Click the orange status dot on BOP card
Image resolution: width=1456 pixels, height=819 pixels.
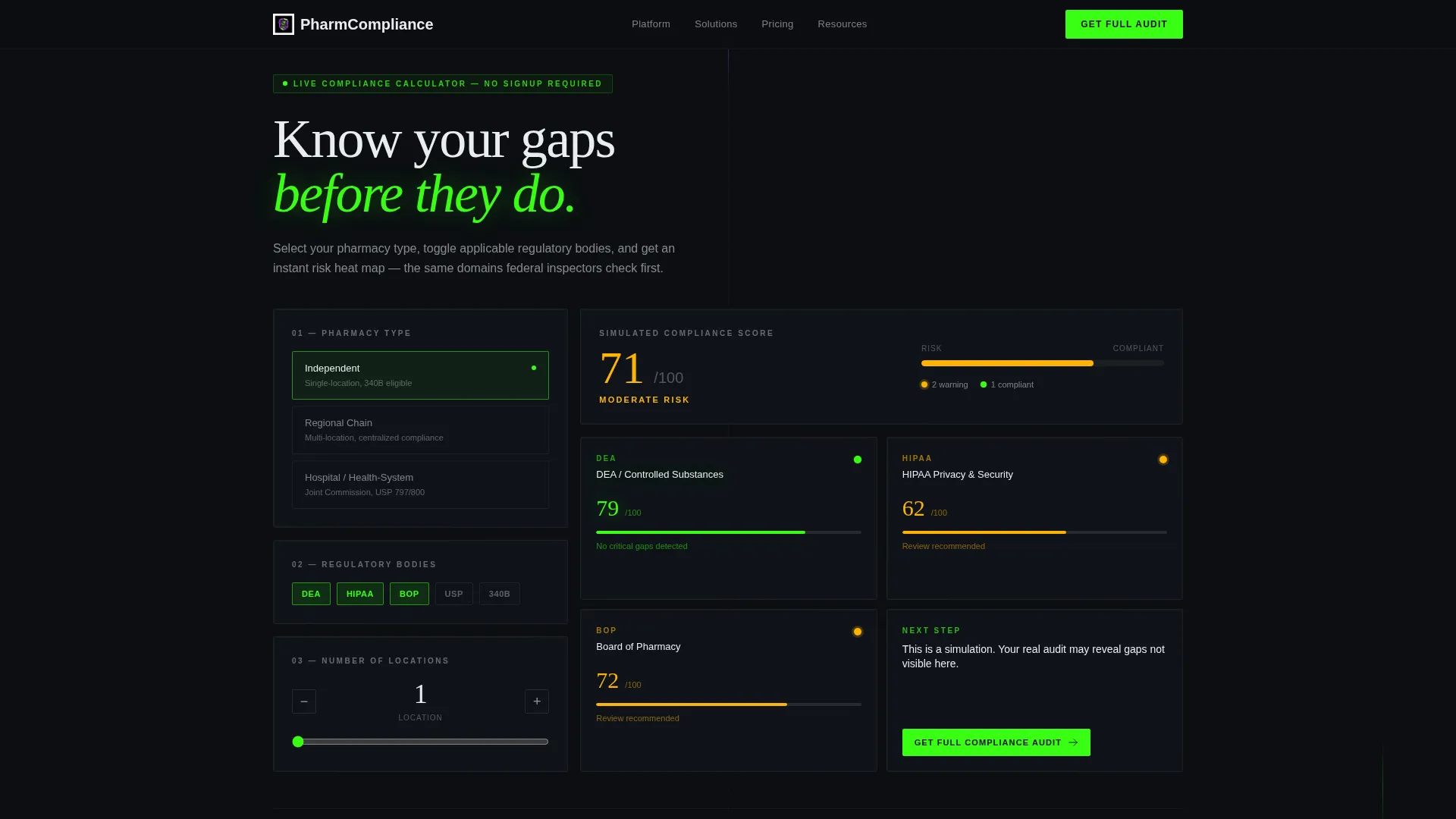pyautogui.click(x=858, y=632)
